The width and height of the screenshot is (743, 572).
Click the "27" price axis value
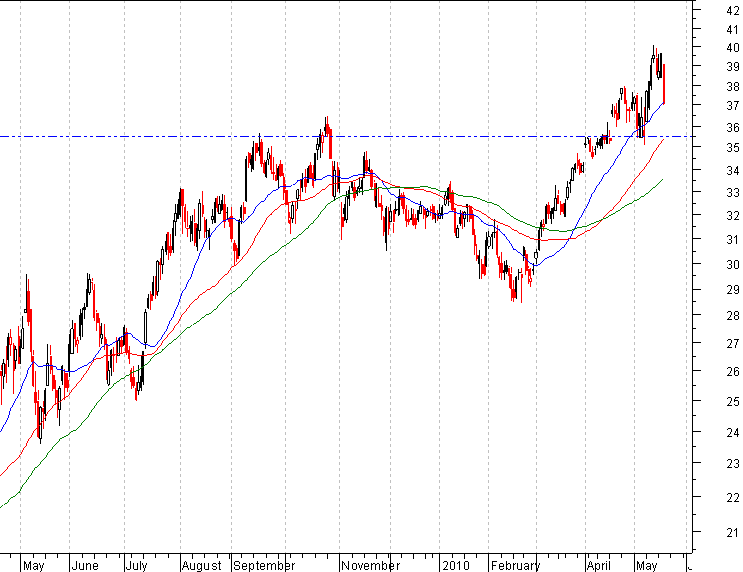point(733,344)
